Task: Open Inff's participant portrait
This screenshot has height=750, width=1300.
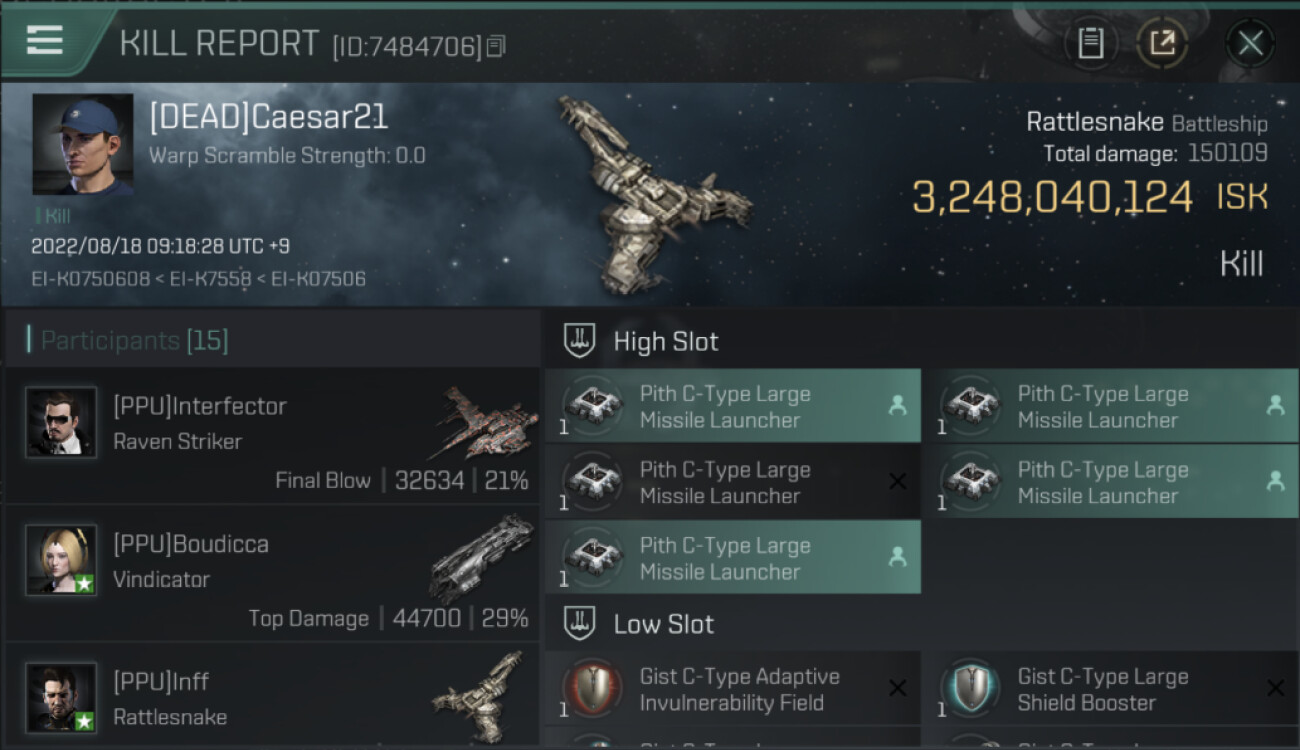Action: 61,698
